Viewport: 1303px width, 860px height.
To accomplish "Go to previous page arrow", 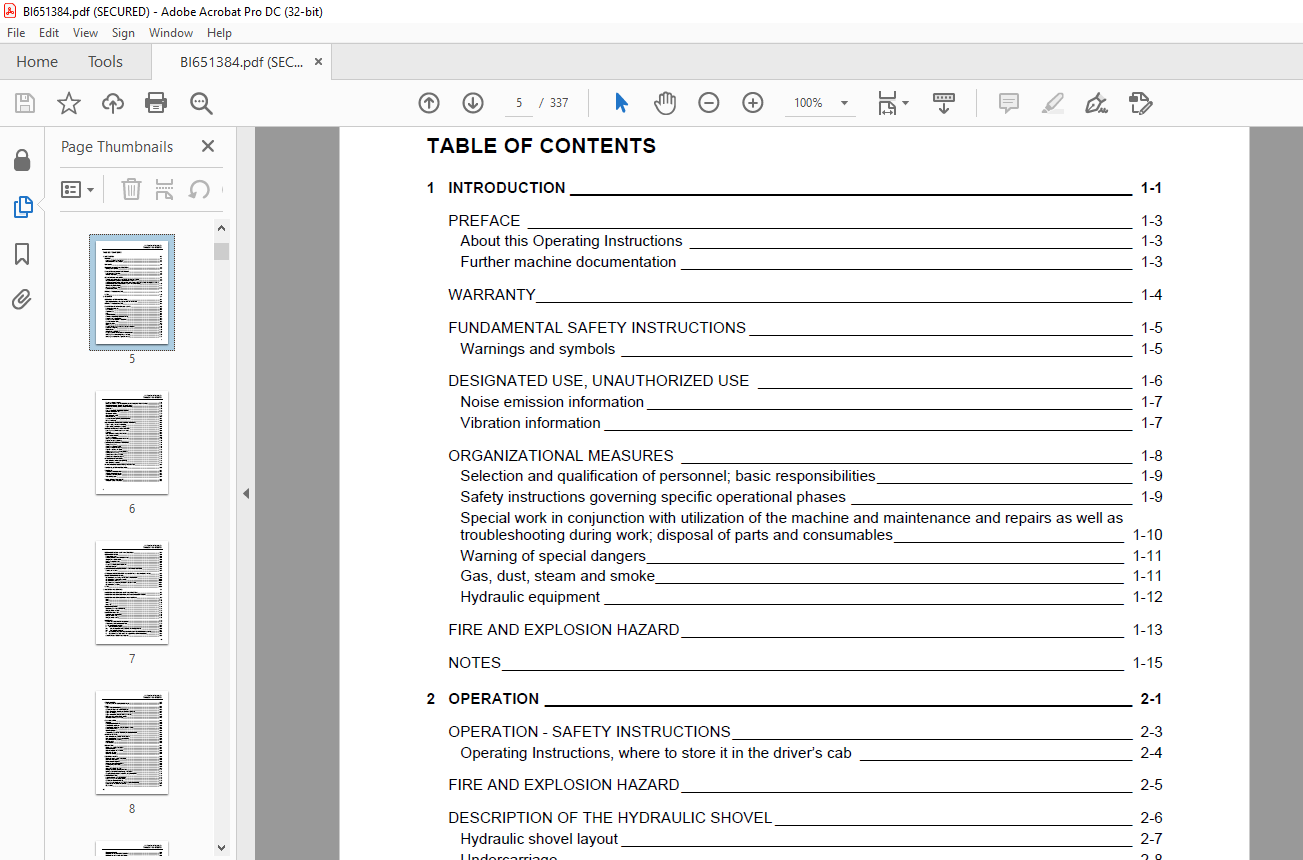I will 429,103.
